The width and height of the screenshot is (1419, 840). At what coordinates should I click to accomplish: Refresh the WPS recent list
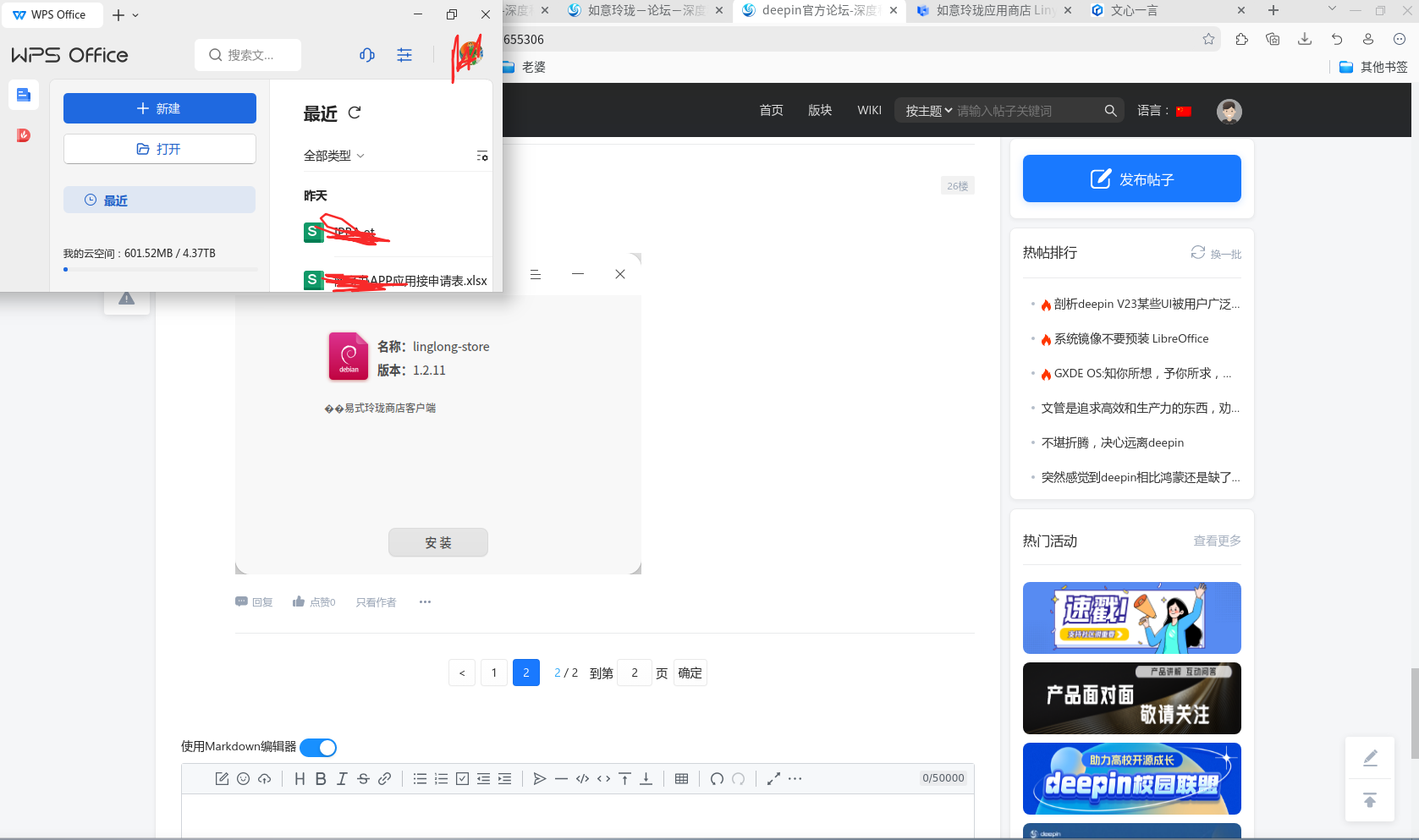[x=355, y=113]
